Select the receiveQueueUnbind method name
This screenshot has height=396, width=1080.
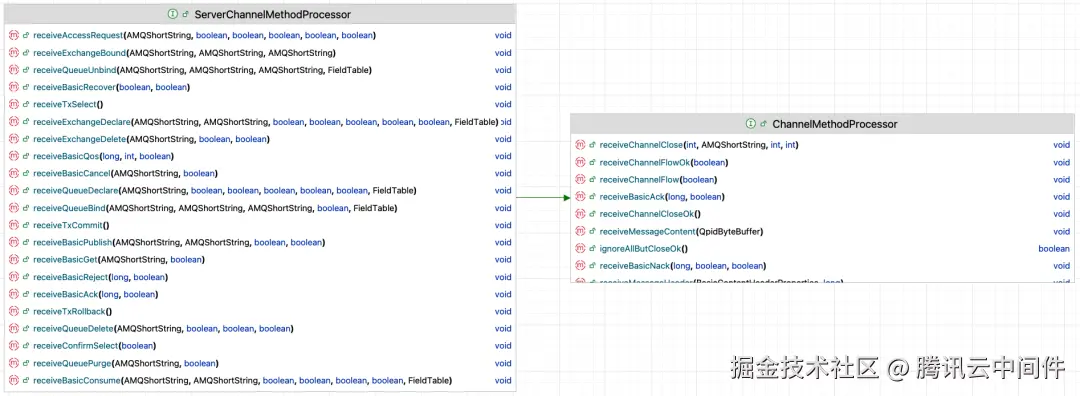(74, 70)
